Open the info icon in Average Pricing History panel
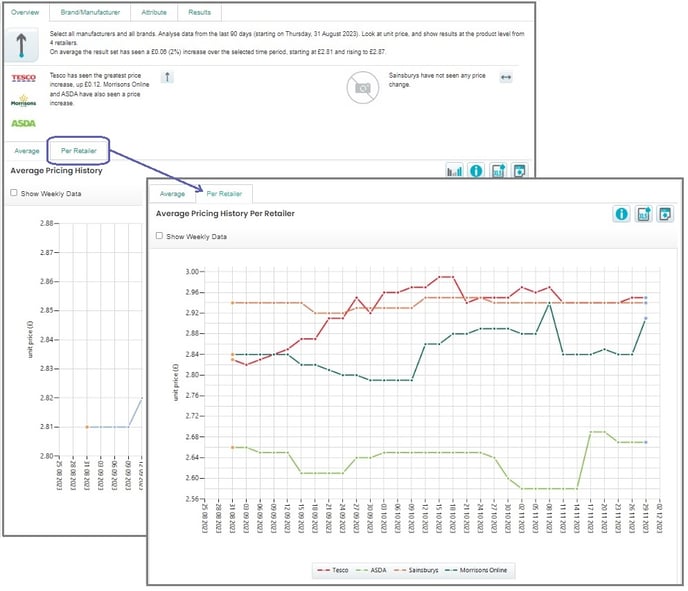The width and height of the screenshot is (688, 591). 476,170
